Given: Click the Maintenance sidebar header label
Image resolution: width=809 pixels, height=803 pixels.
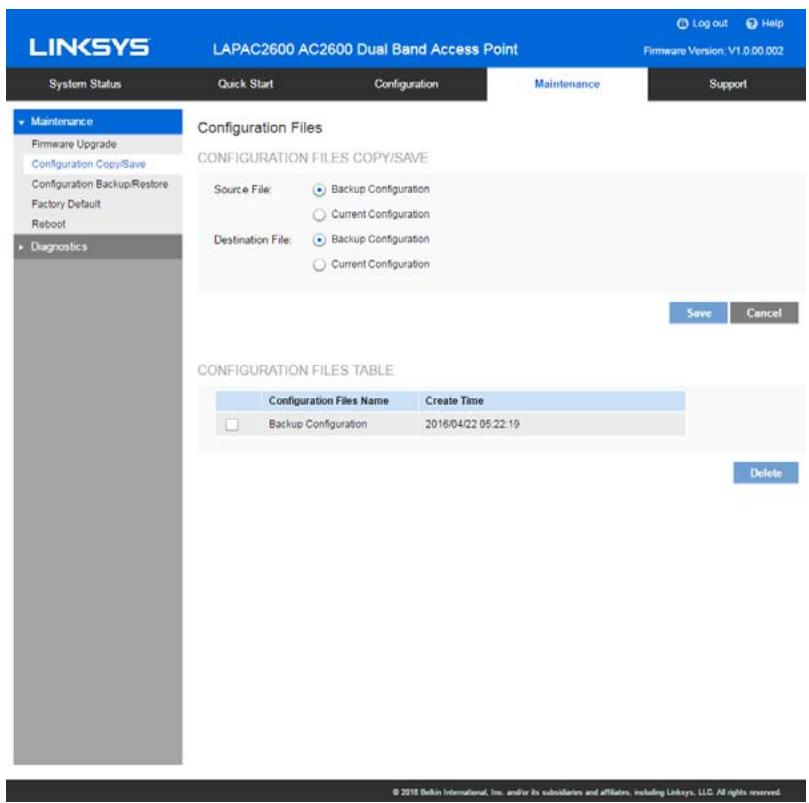Looking at the screenshot, I should [x=62, y=122].
